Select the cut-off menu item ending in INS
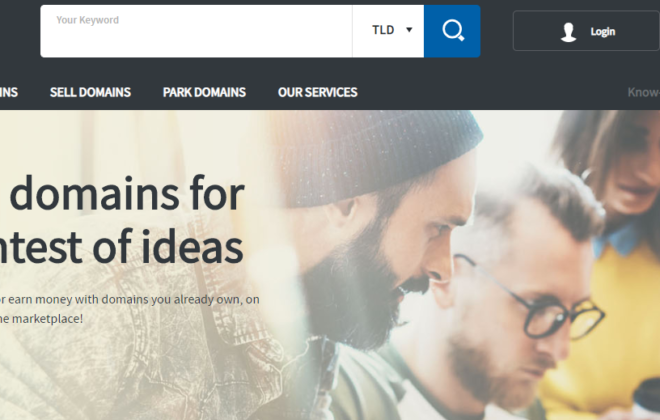660x420 pixels. (x=9, y=92)
